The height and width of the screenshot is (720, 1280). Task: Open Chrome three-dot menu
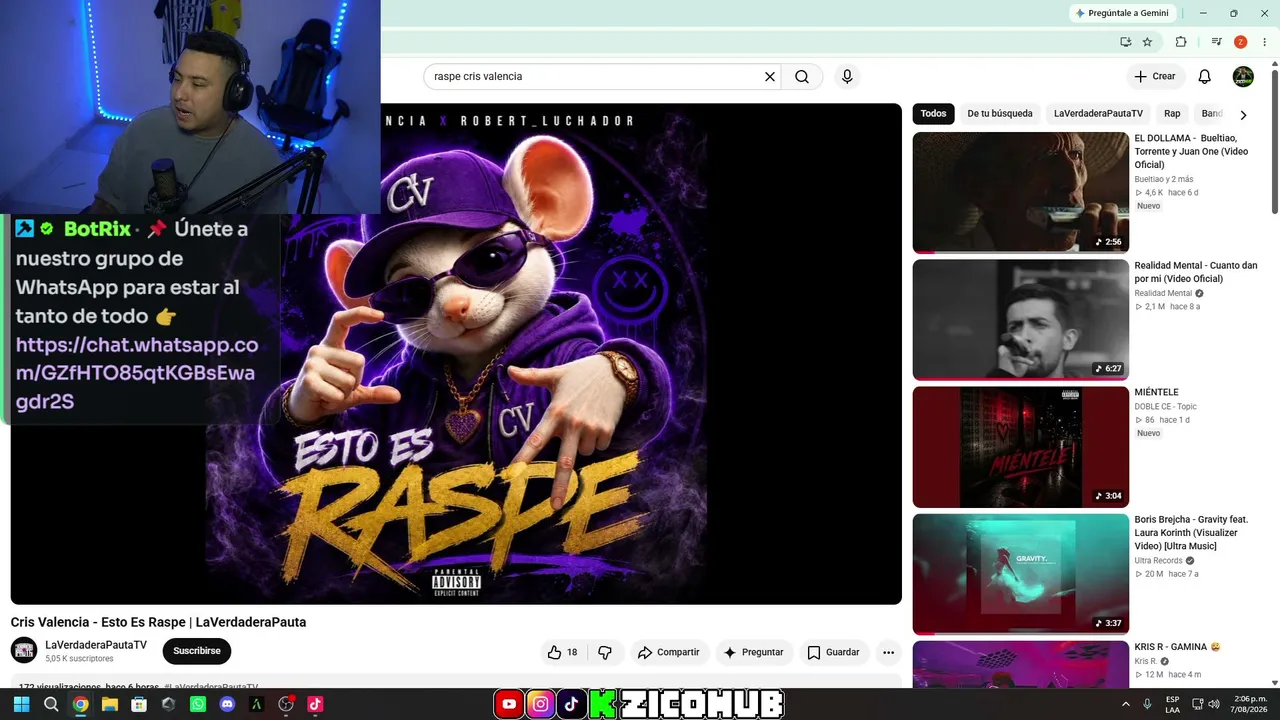1264,42
